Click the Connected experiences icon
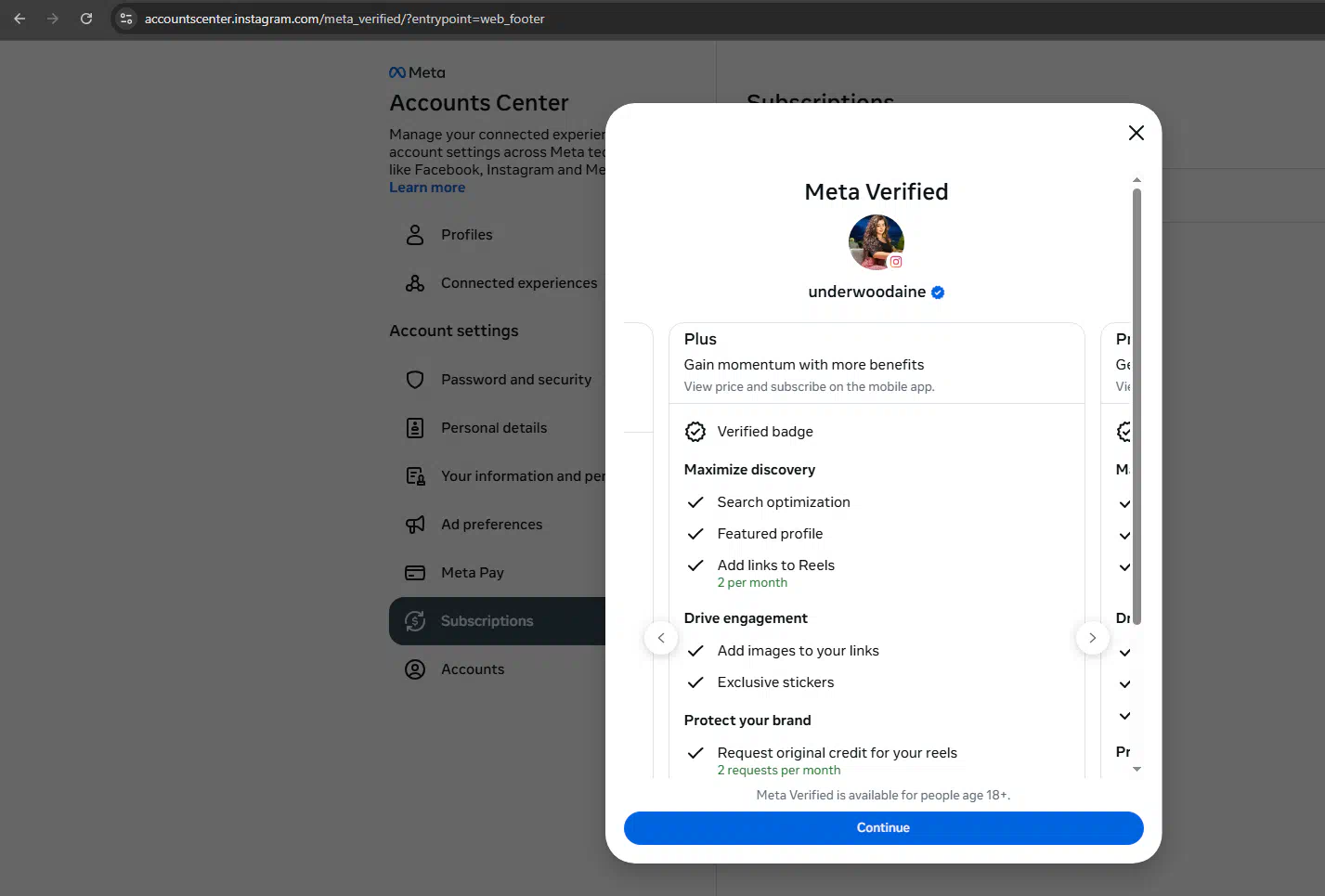Screen dimensions: 1325x896 415,283
